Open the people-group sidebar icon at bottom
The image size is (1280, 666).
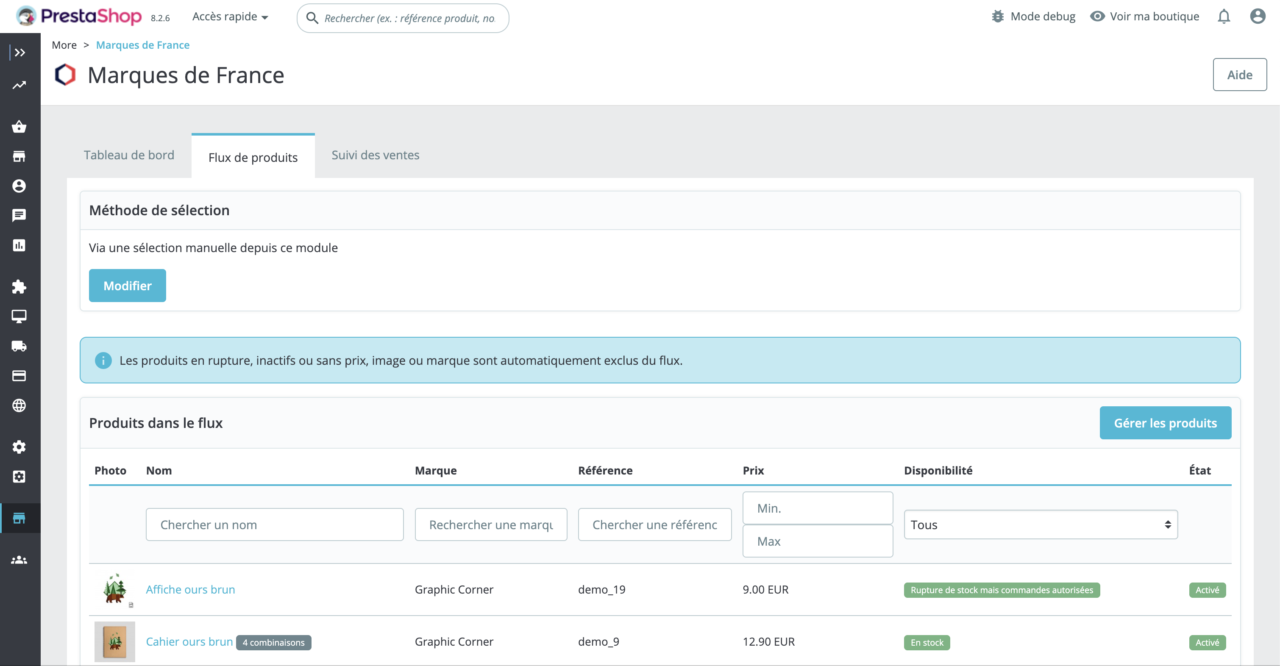point(19,560)
